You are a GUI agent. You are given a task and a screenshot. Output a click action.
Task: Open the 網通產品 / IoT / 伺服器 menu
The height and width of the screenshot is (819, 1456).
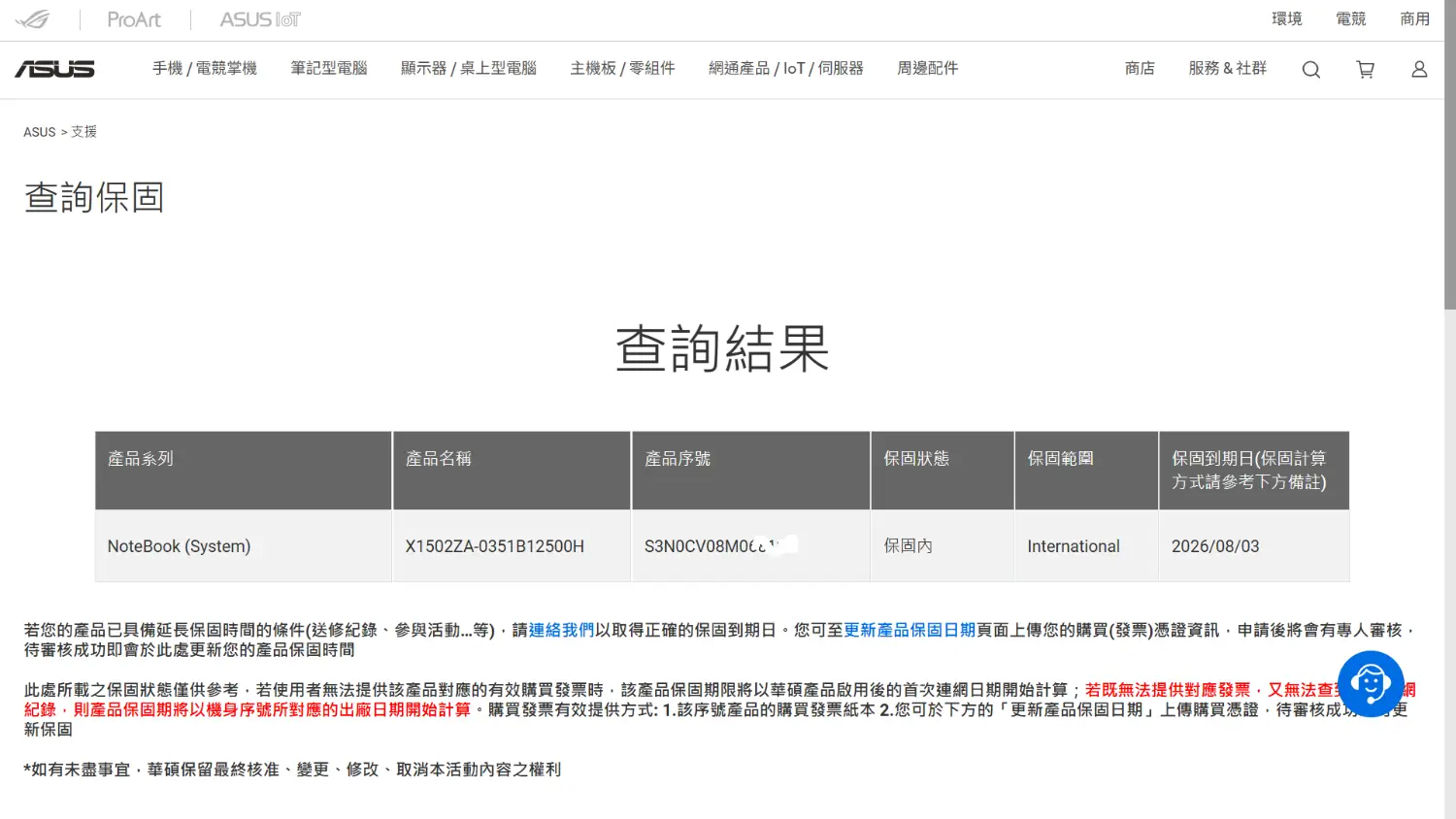(785, 68)
